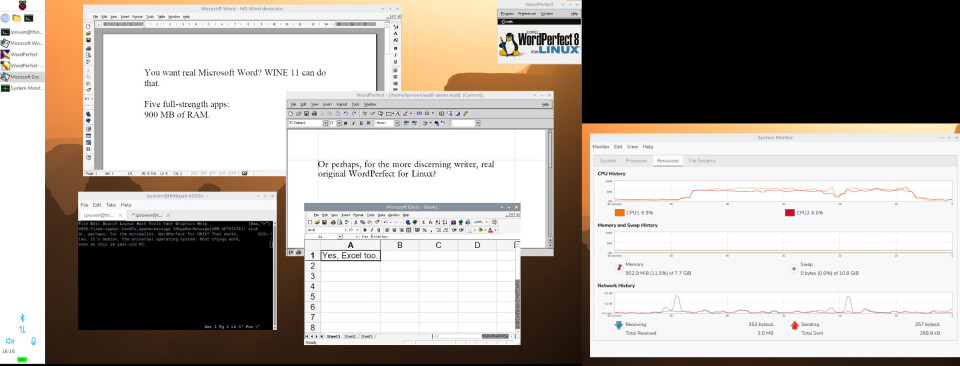This screenshot has width=960, height=366.
Task: Switch to Microsoft Wo... taskbar entry
Action: [x=23, y=43]
